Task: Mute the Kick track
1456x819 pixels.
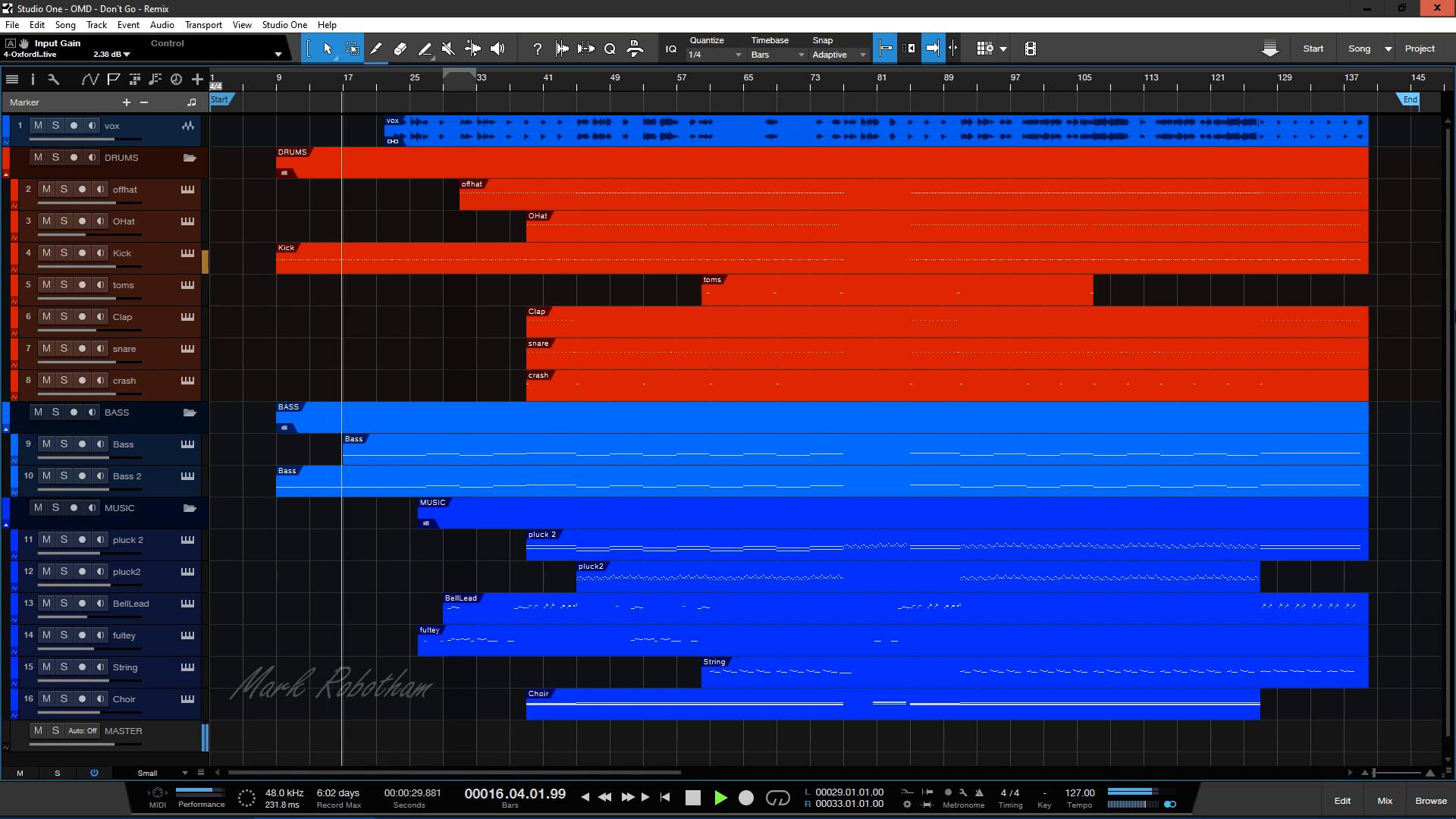Action: 46,253
